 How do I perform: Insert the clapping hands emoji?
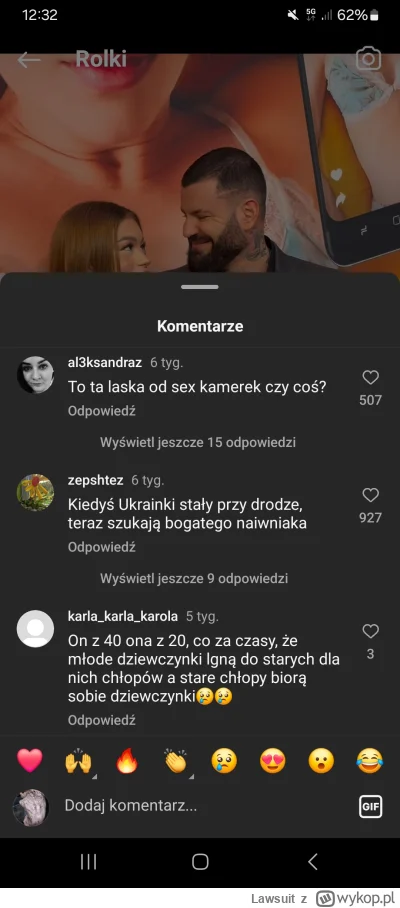click(176, 761)
